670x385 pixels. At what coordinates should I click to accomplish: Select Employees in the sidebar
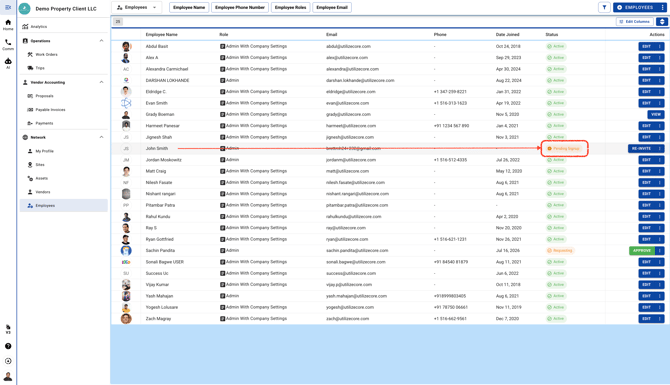[64, 206]
